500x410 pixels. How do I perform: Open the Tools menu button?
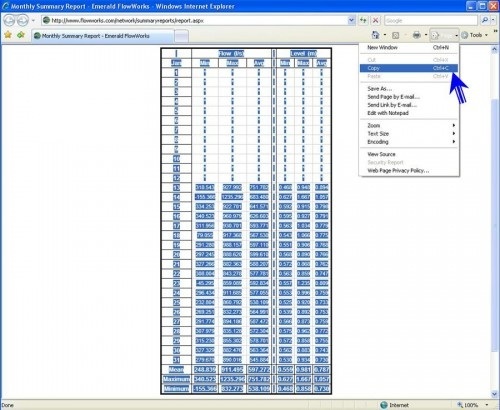coord(475,35)
